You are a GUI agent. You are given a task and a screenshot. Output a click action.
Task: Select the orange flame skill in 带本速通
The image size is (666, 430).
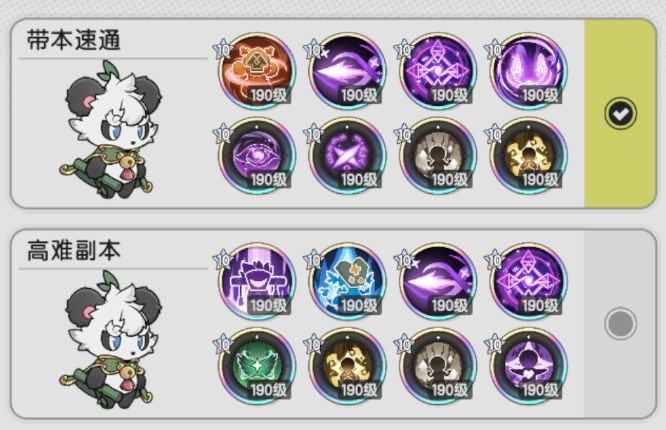(x=257, y=71)
